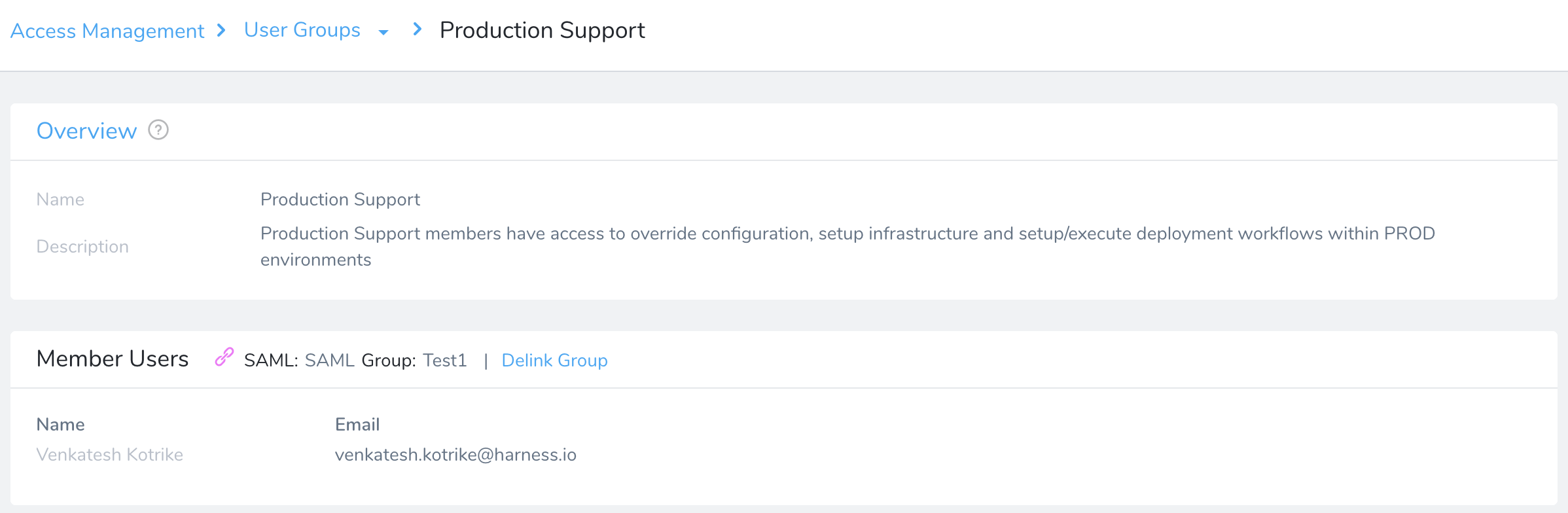Viewport: 1568px width, 513px height.
Task: Select member name Venkatesh Kotrike
Action: click(110, 455)
